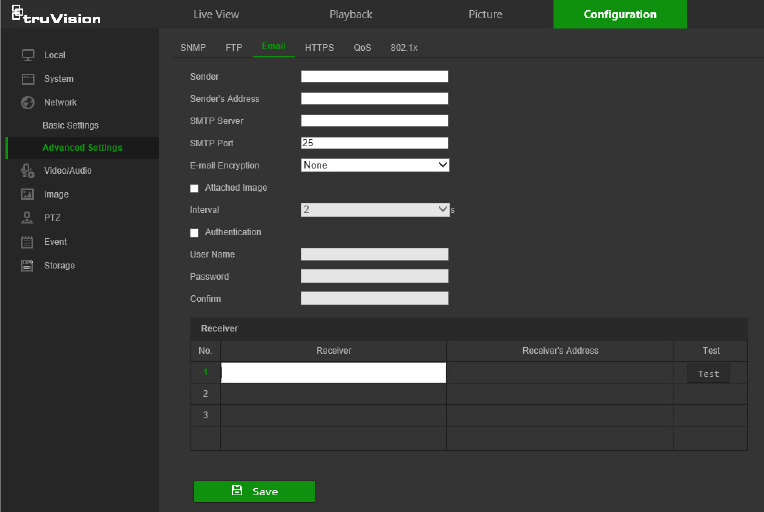Image resolution: width=764 pixels, height=512 pixels.
Task: Open the HTTPS settings tab
Action: (319, 48)
